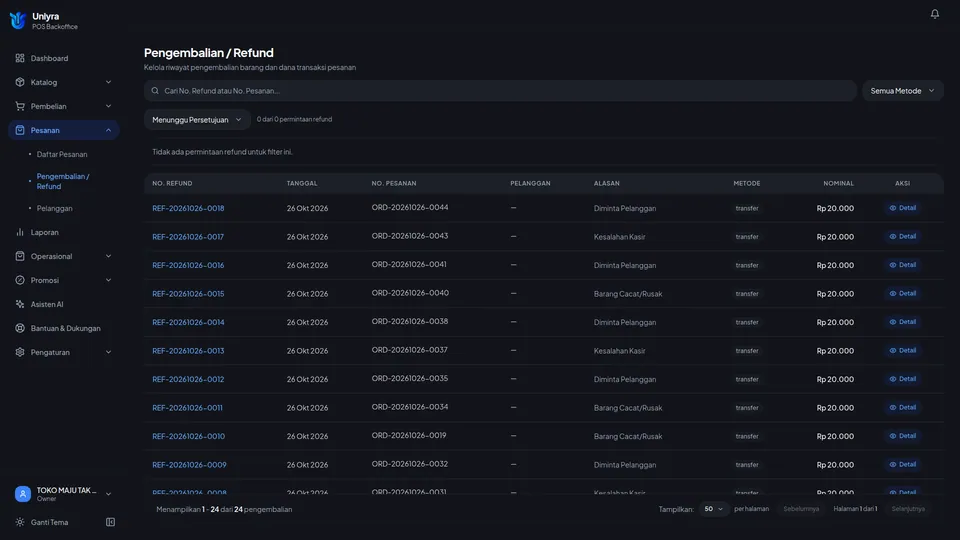Click the store owner avatar icon

pyautogui.click(x=23, y=493)
